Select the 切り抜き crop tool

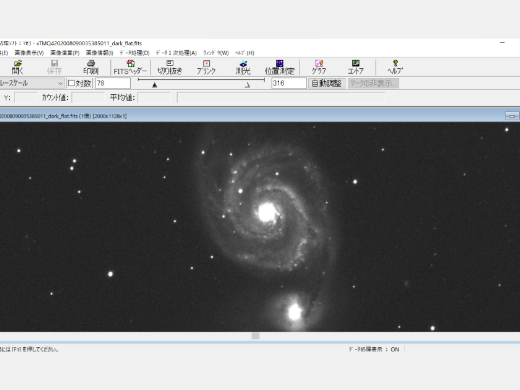pyautogui.click(x=170, y=67)
